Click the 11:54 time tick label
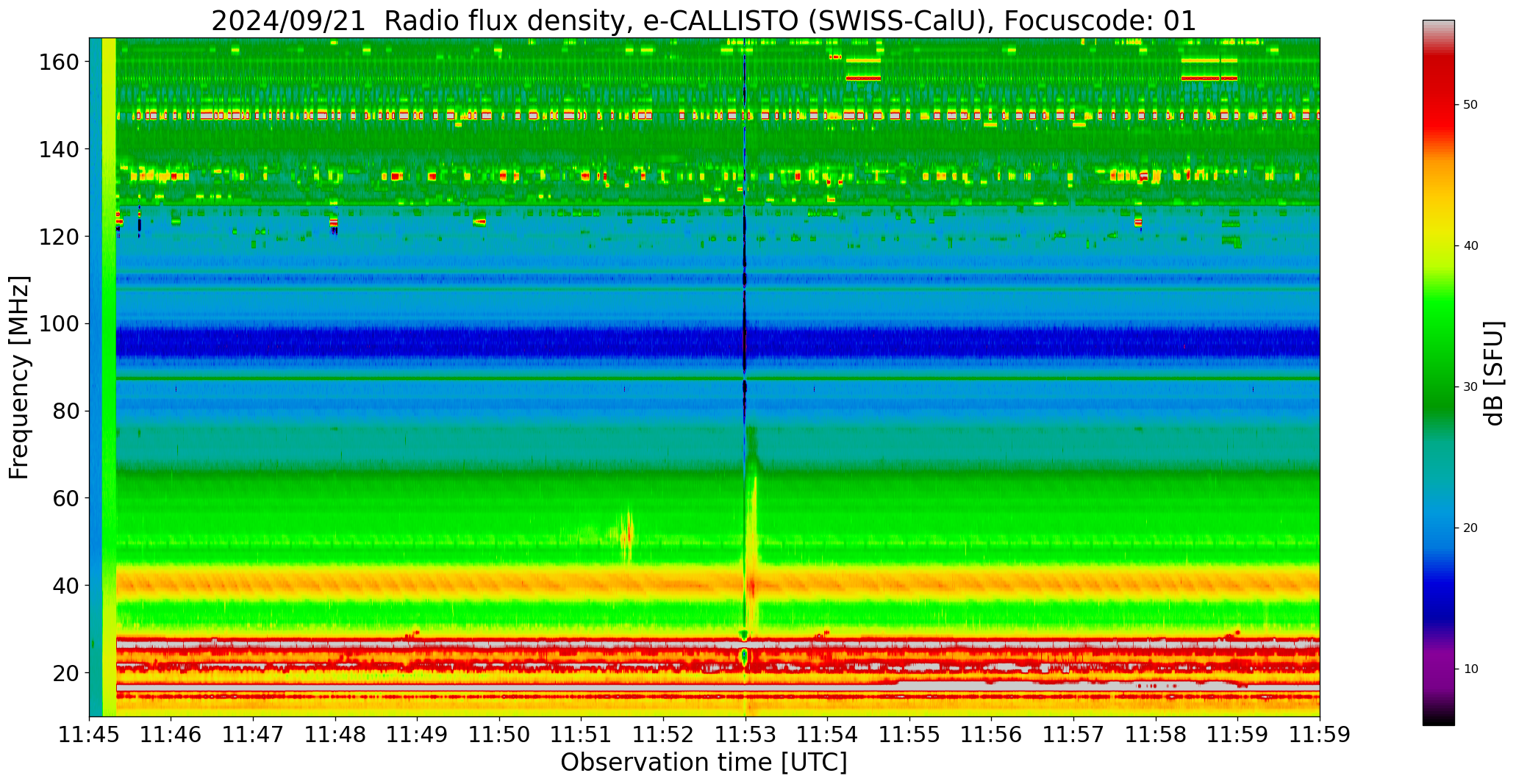 (828, 735)
